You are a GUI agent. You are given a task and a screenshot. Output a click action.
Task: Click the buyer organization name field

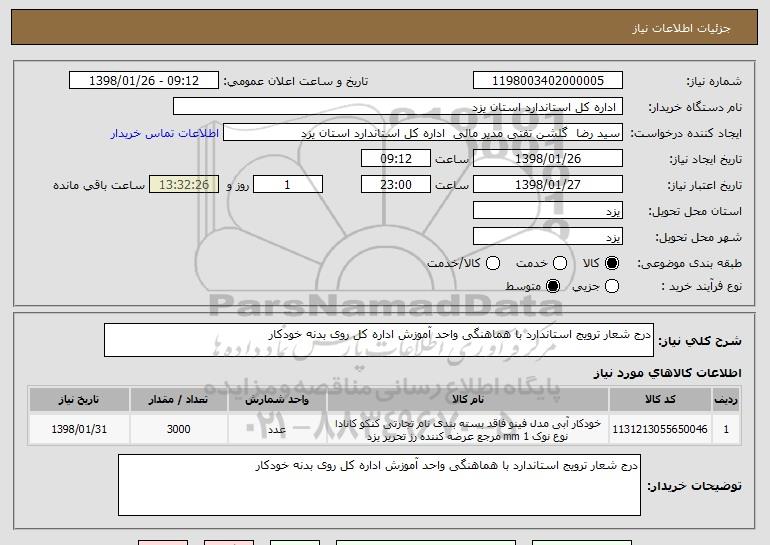[398, 107]
